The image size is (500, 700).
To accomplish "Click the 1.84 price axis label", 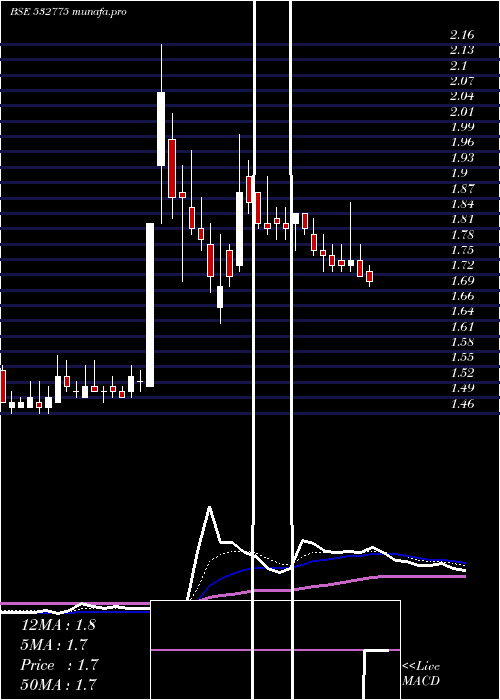I will point(462,204).
